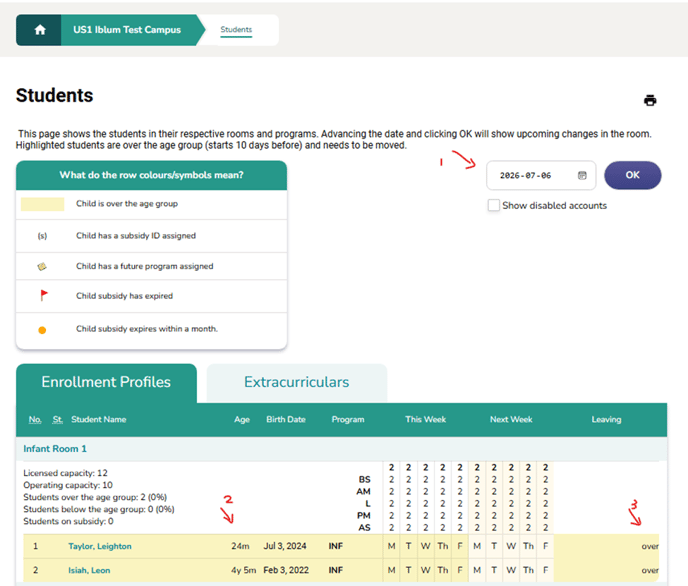Click the Students breadcrumb item
Viewport: 688px width, 586px height.
point(236,30)
